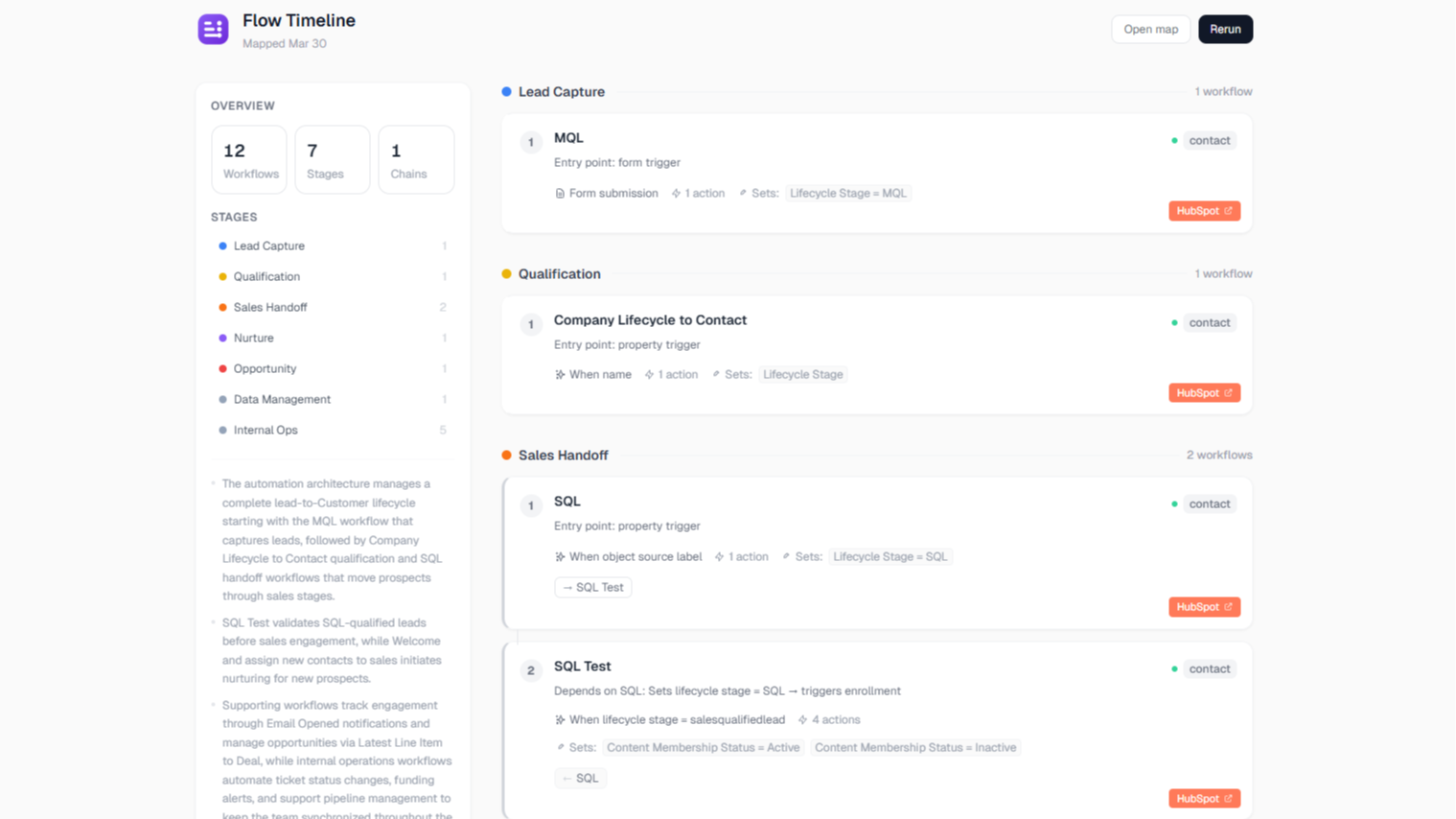Viewport: 1456px width, 819px height.
Task: Jump to Internal Ops stage
Action: 266,431
